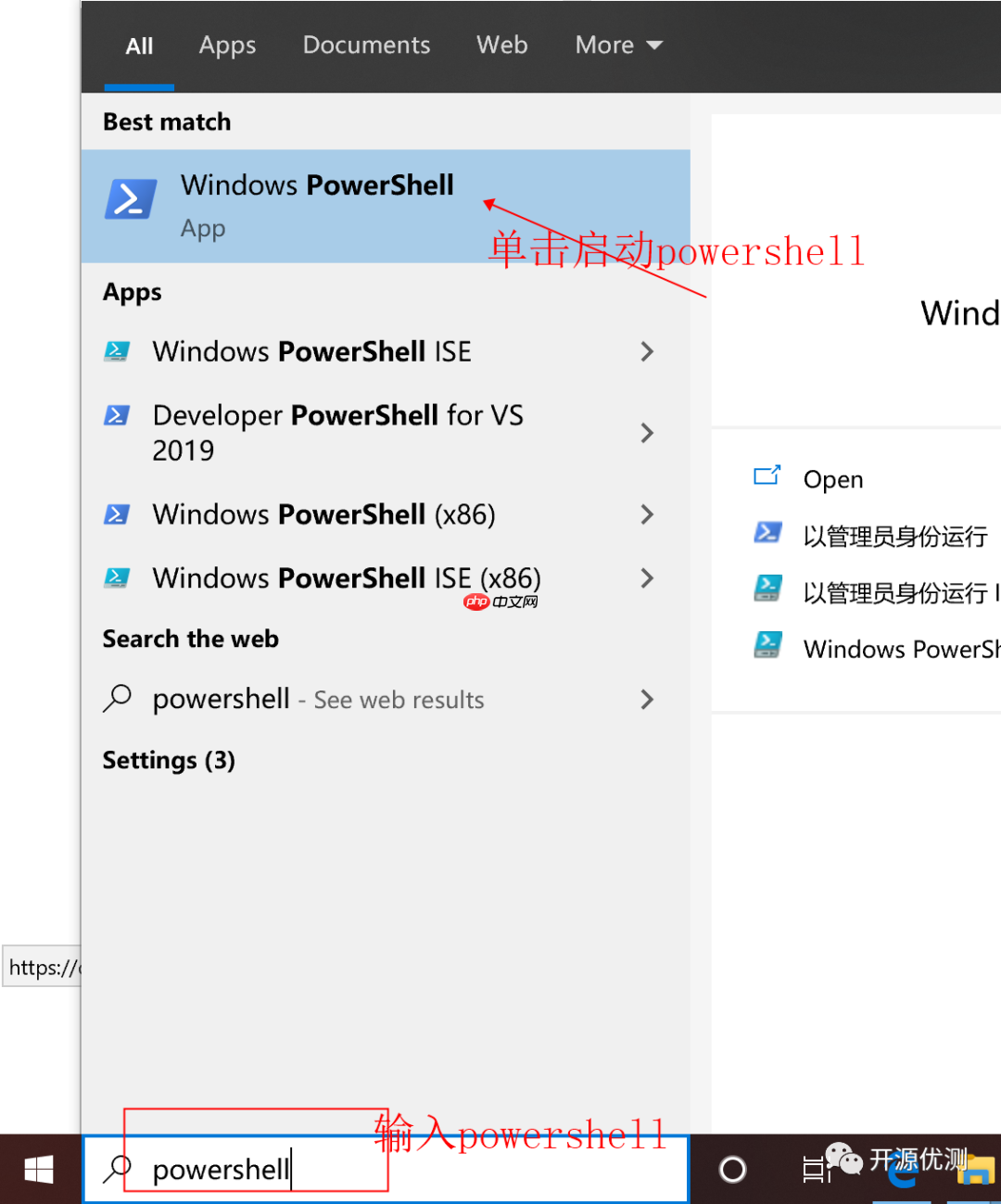
Task: Open Windows PowerShell (x86)
Action: click(x=323, y=514)
